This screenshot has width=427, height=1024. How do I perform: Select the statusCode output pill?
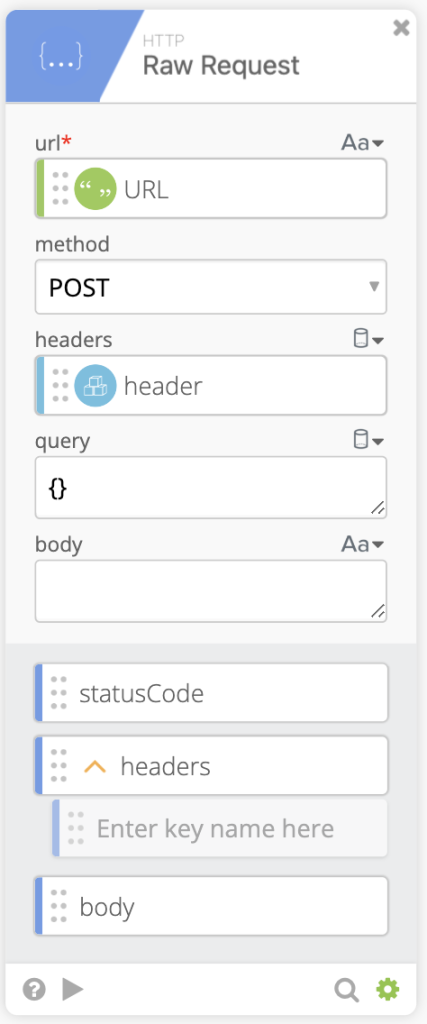(211, 693)
